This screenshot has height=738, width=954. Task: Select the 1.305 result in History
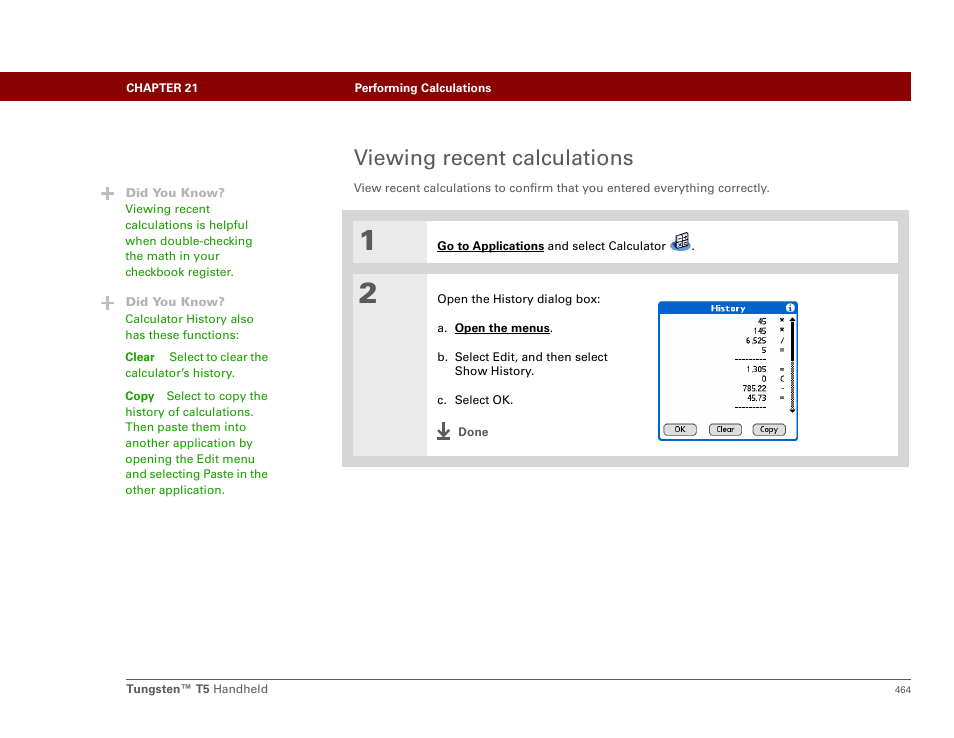pos(756,369)
